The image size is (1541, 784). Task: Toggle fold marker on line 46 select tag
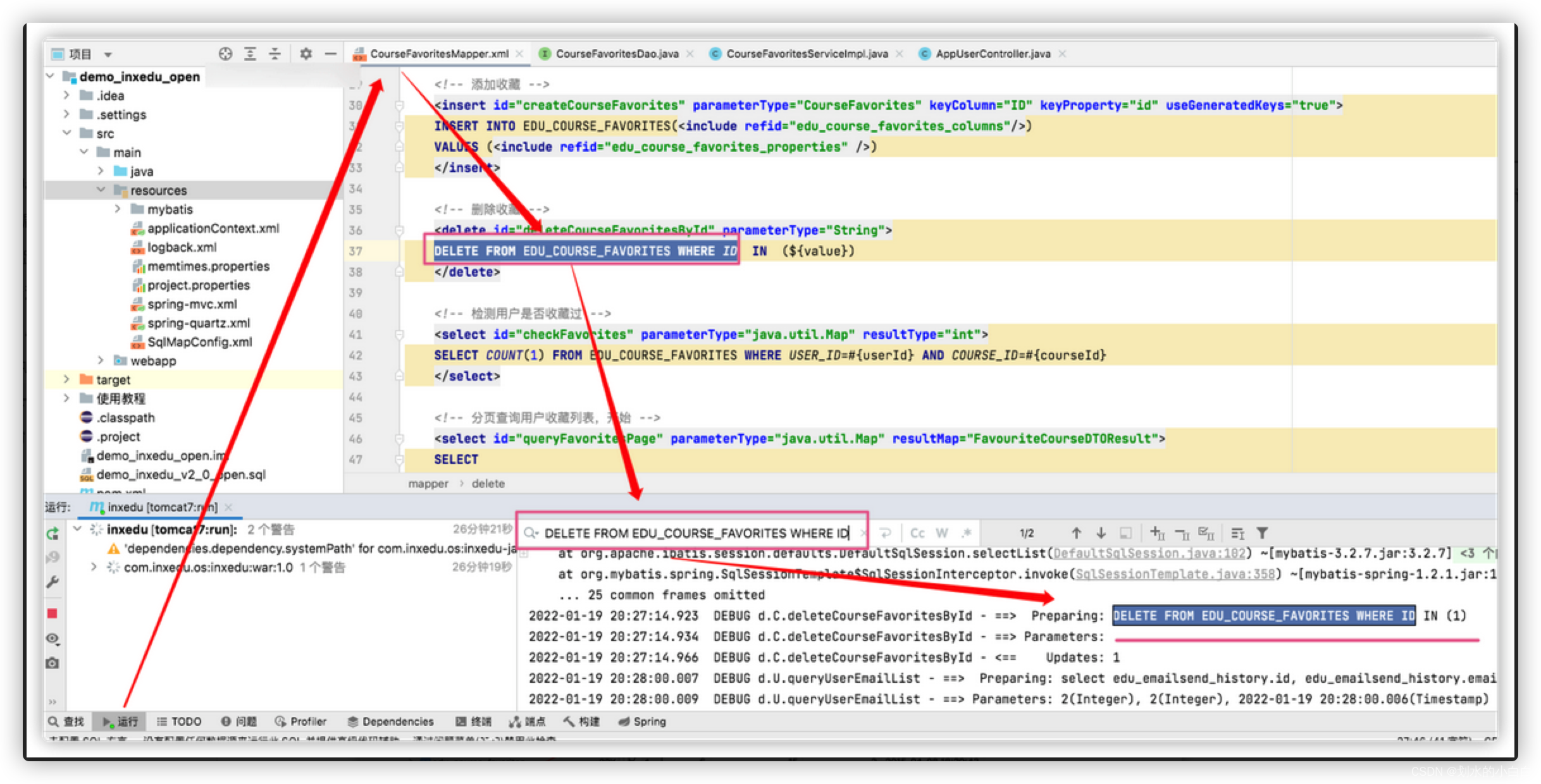click(399, 439)
